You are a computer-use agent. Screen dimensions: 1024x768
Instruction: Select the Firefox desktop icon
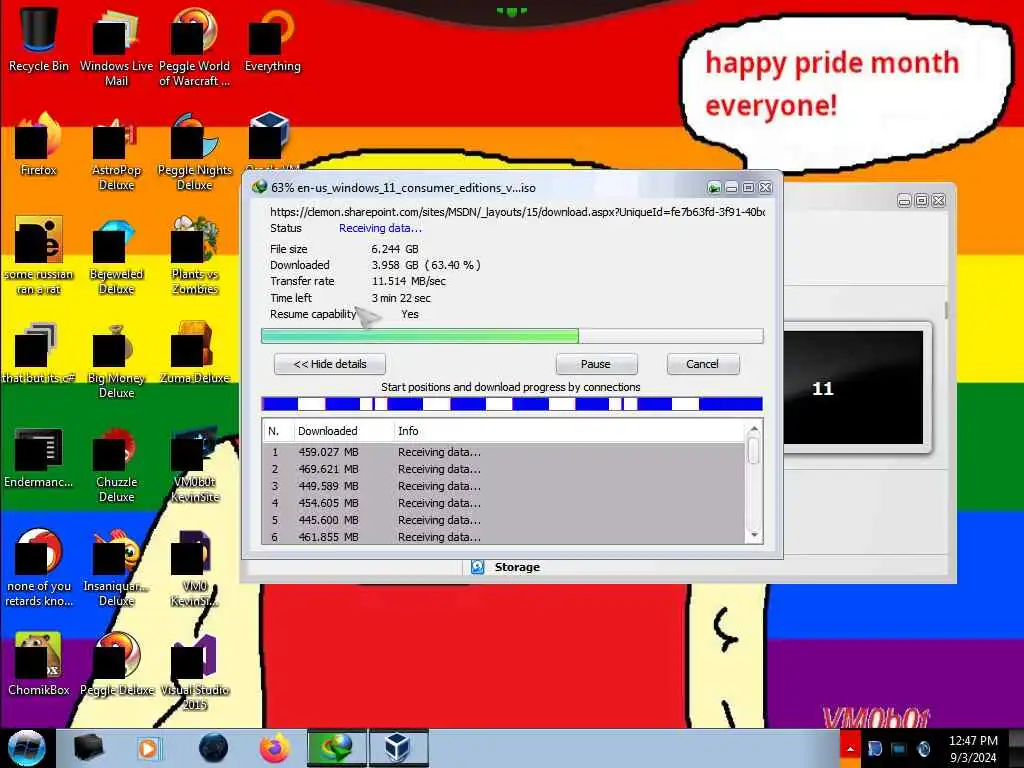coord(39,144)
